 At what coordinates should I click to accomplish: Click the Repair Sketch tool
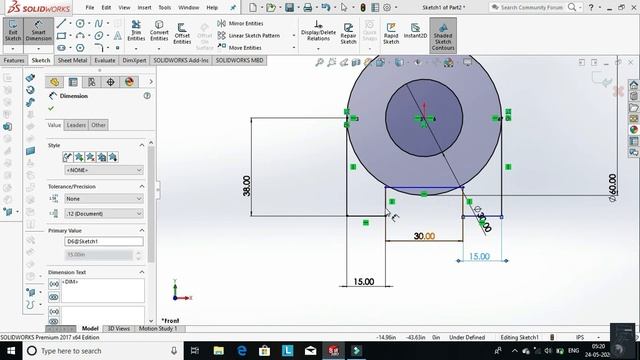348,33
